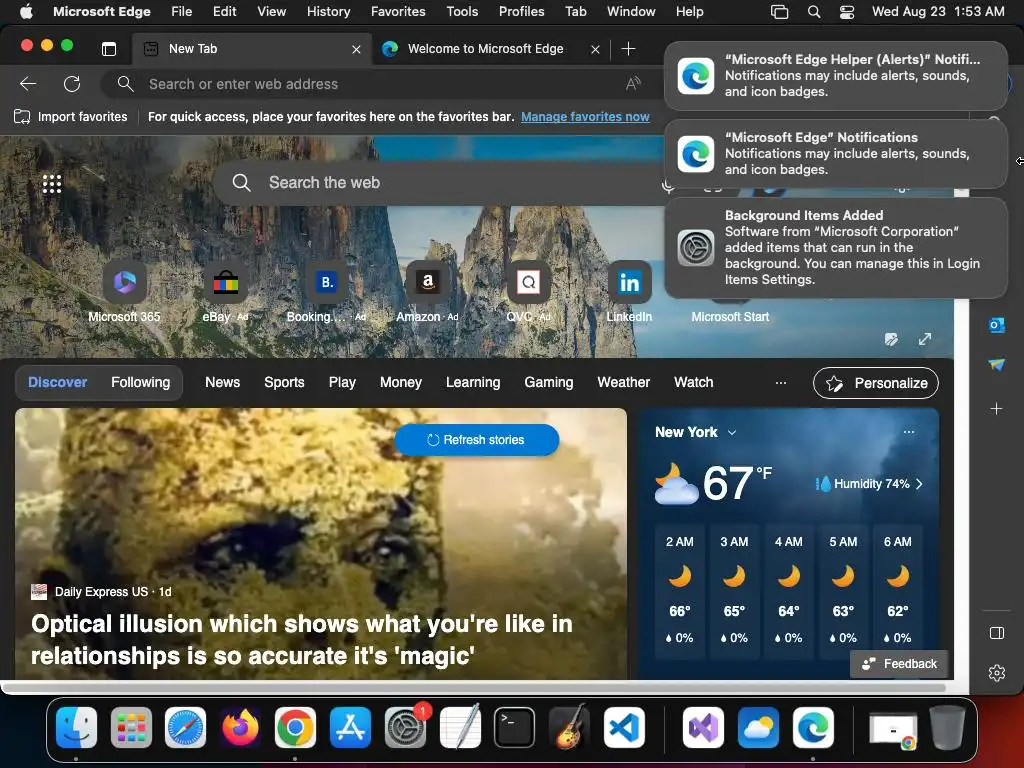
Task: Open Control Center in menu bar
Action: (x=847, y=11)
